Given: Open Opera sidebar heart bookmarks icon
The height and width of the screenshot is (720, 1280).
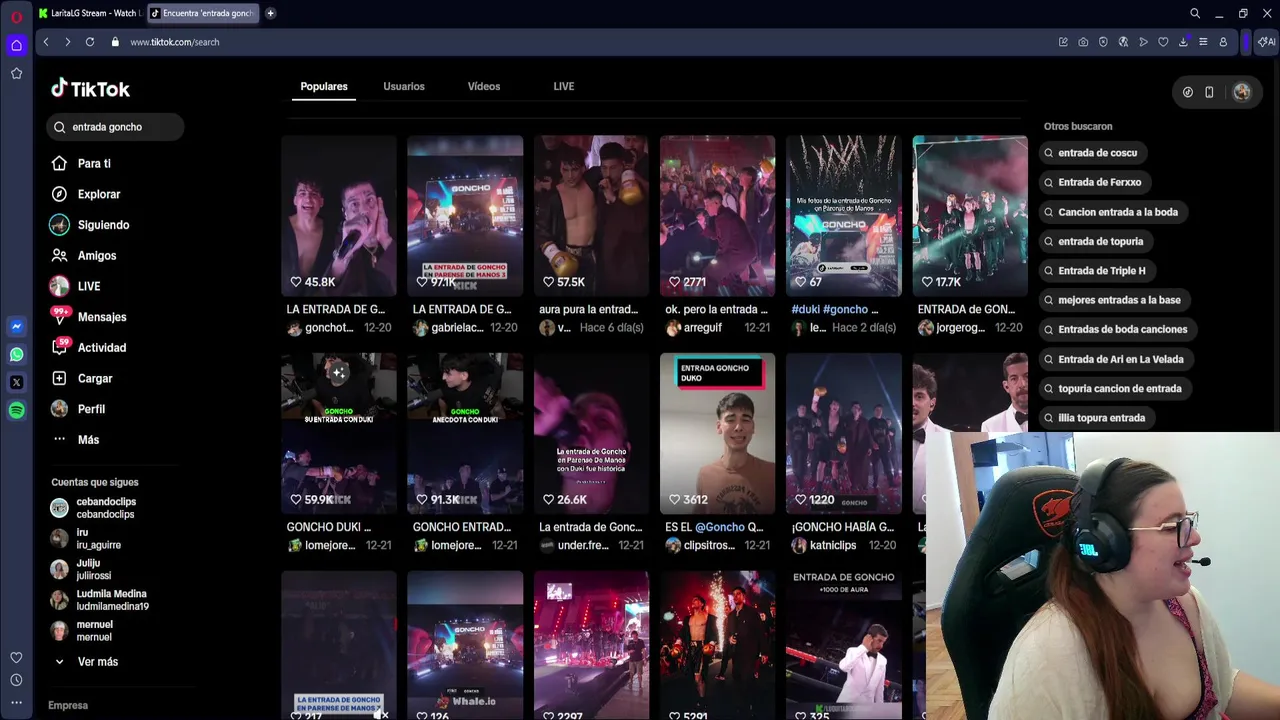Looking at the screenshot, I should pos(16,657).
